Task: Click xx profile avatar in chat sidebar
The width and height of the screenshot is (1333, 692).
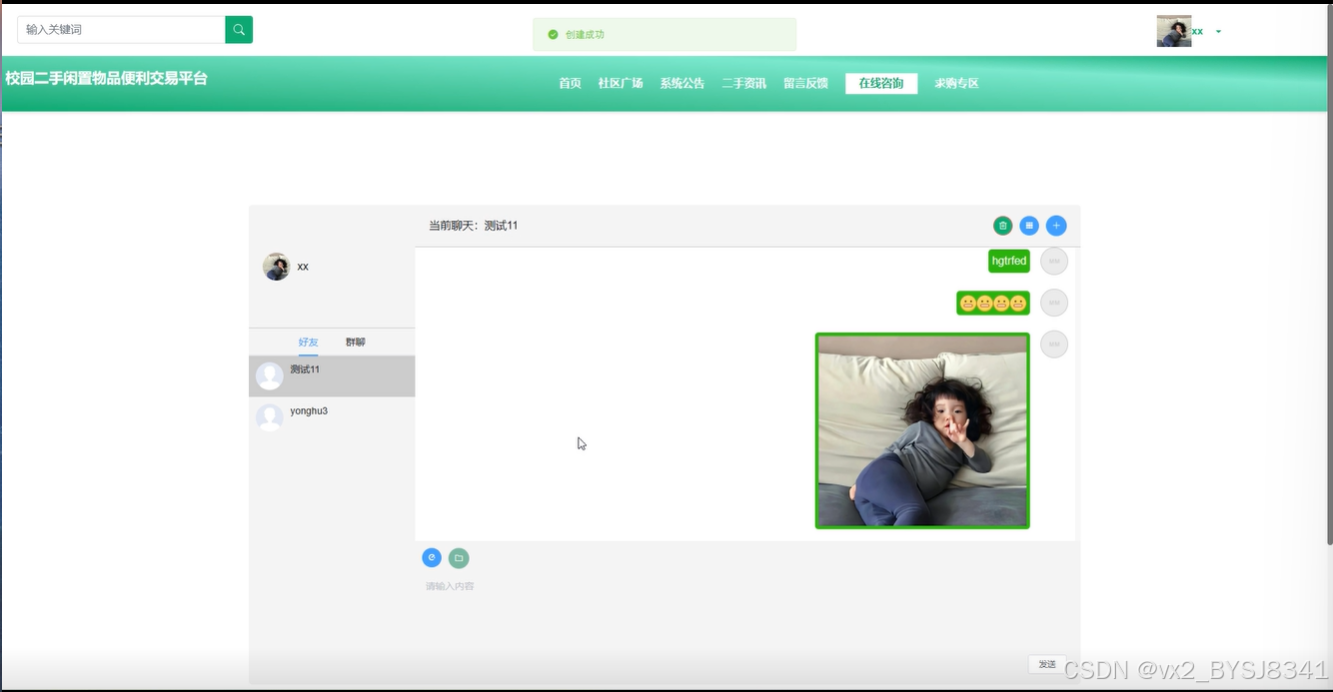Action: [x=277, y=267]
